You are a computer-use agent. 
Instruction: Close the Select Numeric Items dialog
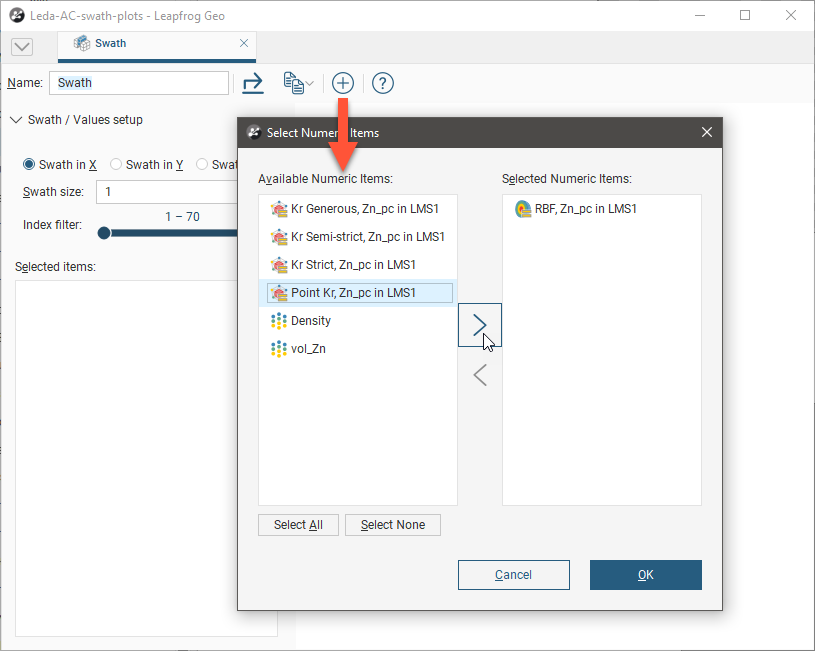click(707, 133)
